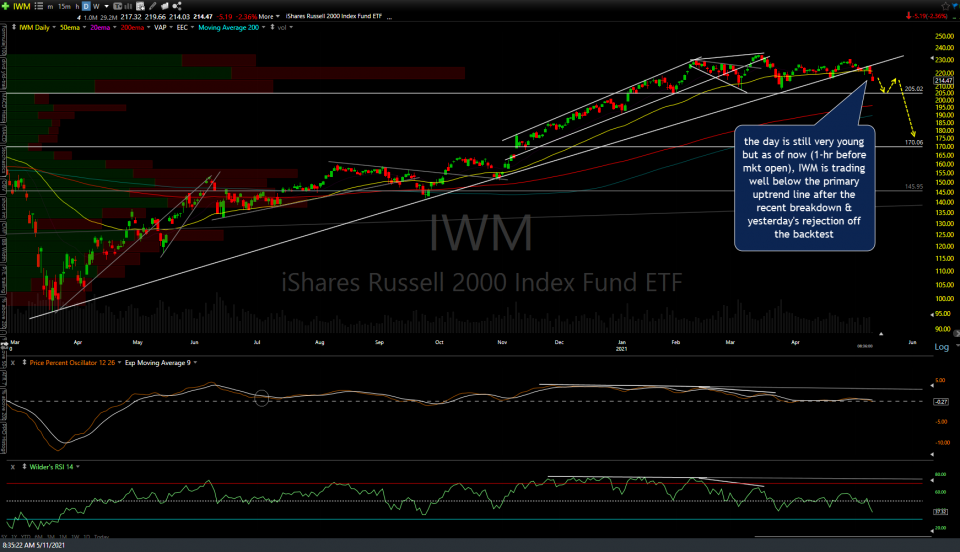Screen dimensions: 960x552
Task: Click the 29.2M volume value
Action: click(108, 17)
